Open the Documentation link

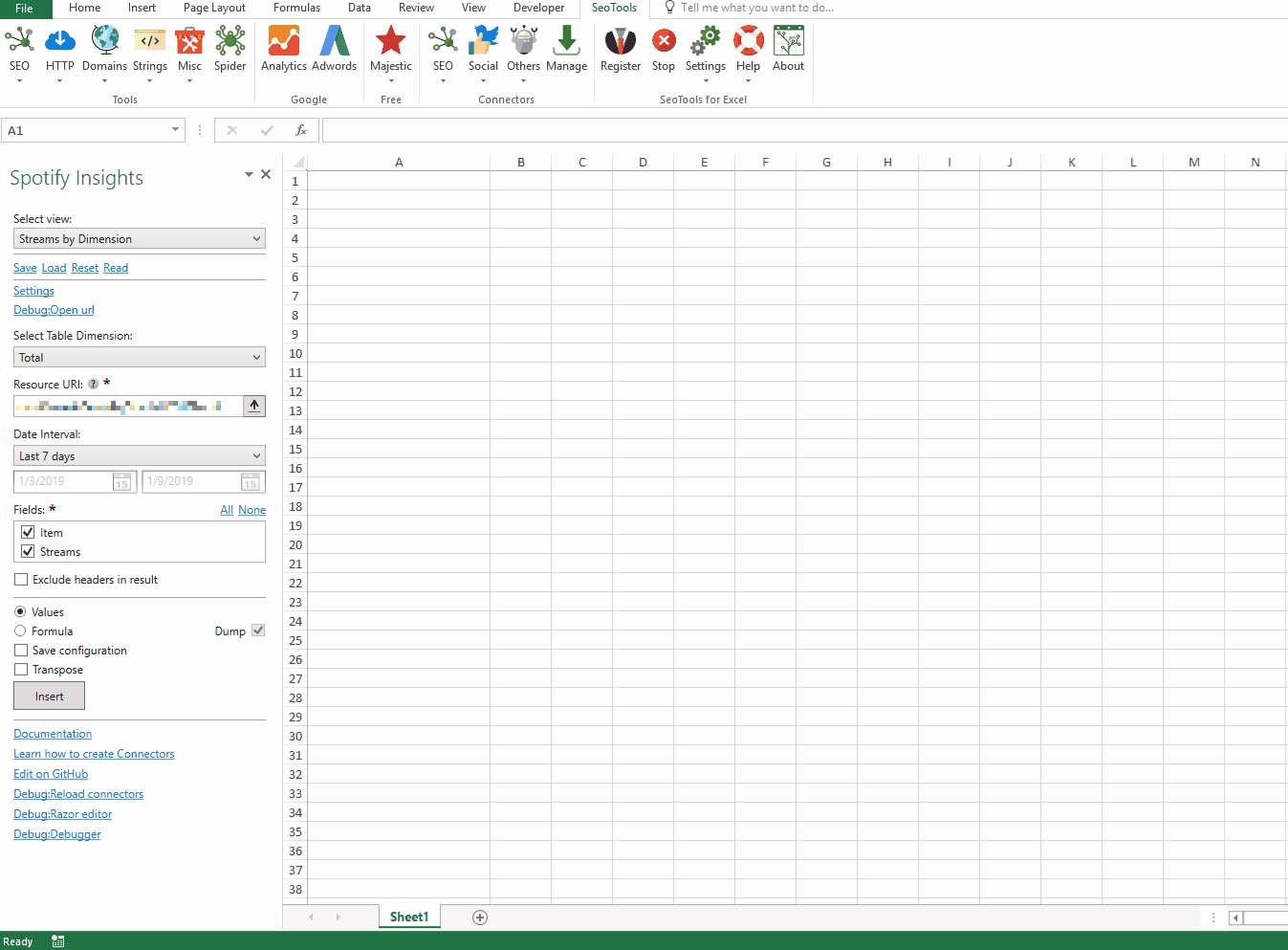[53, 734]
